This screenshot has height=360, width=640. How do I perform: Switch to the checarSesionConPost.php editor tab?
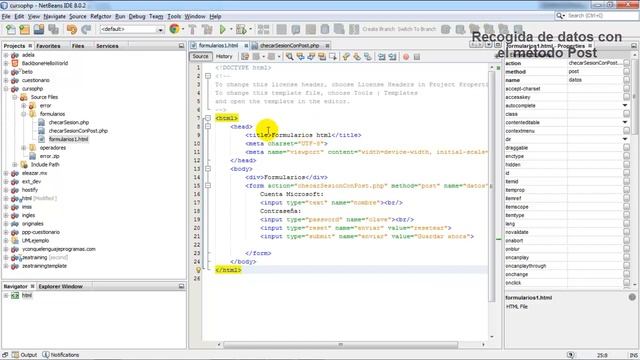click(289, 45)
